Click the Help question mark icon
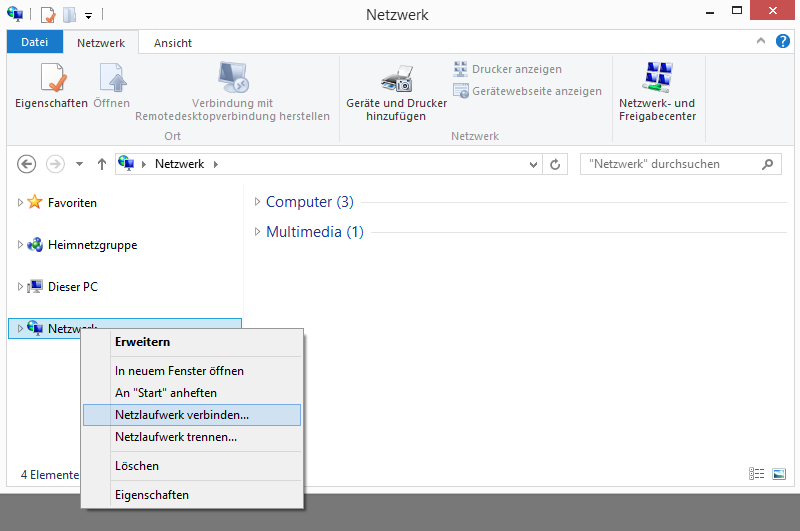The height and width of the screenshot is (531, 800). tap(783, 41)
